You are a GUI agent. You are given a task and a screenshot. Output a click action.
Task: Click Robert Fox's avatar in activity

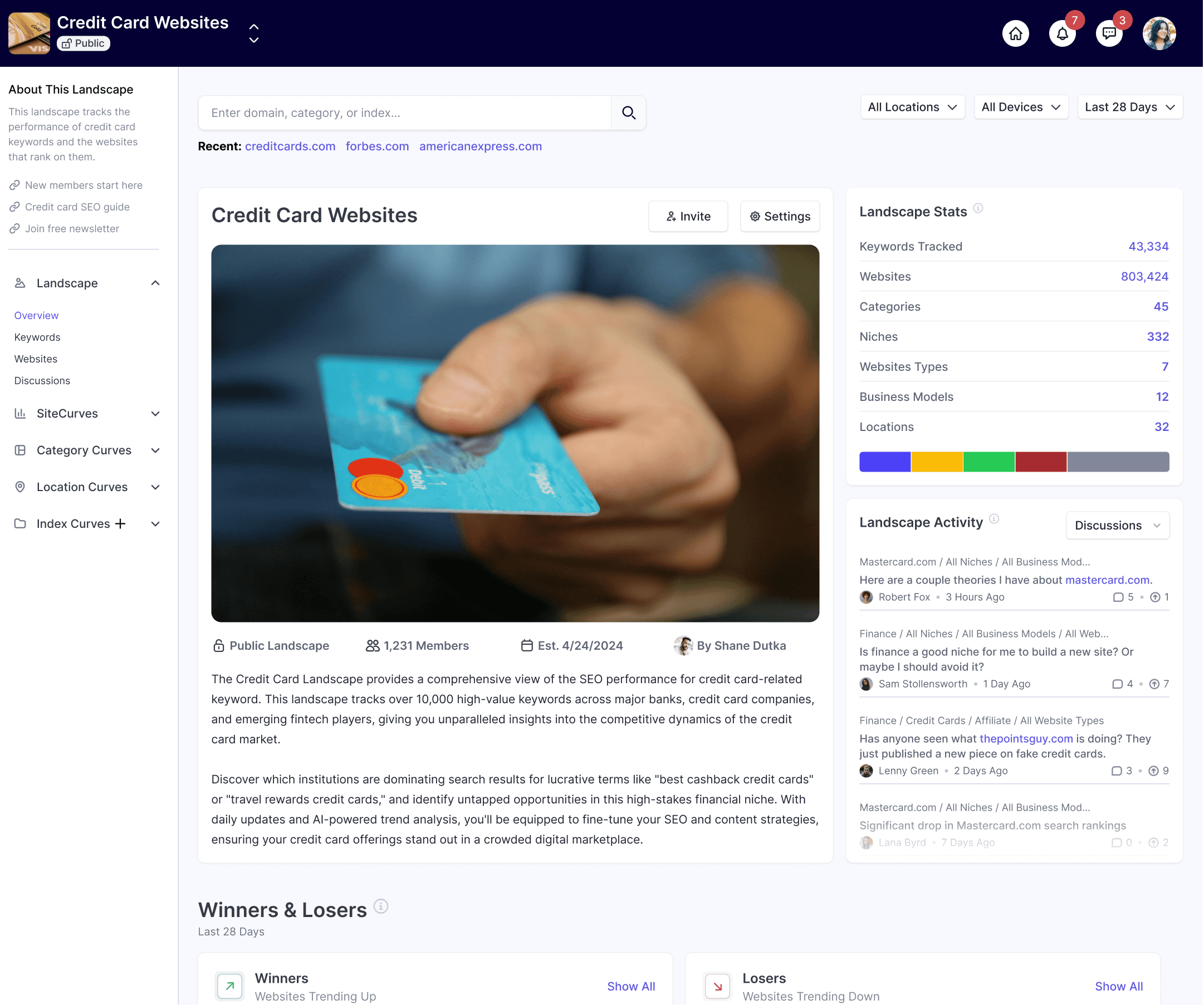click(x=867, y=597)
